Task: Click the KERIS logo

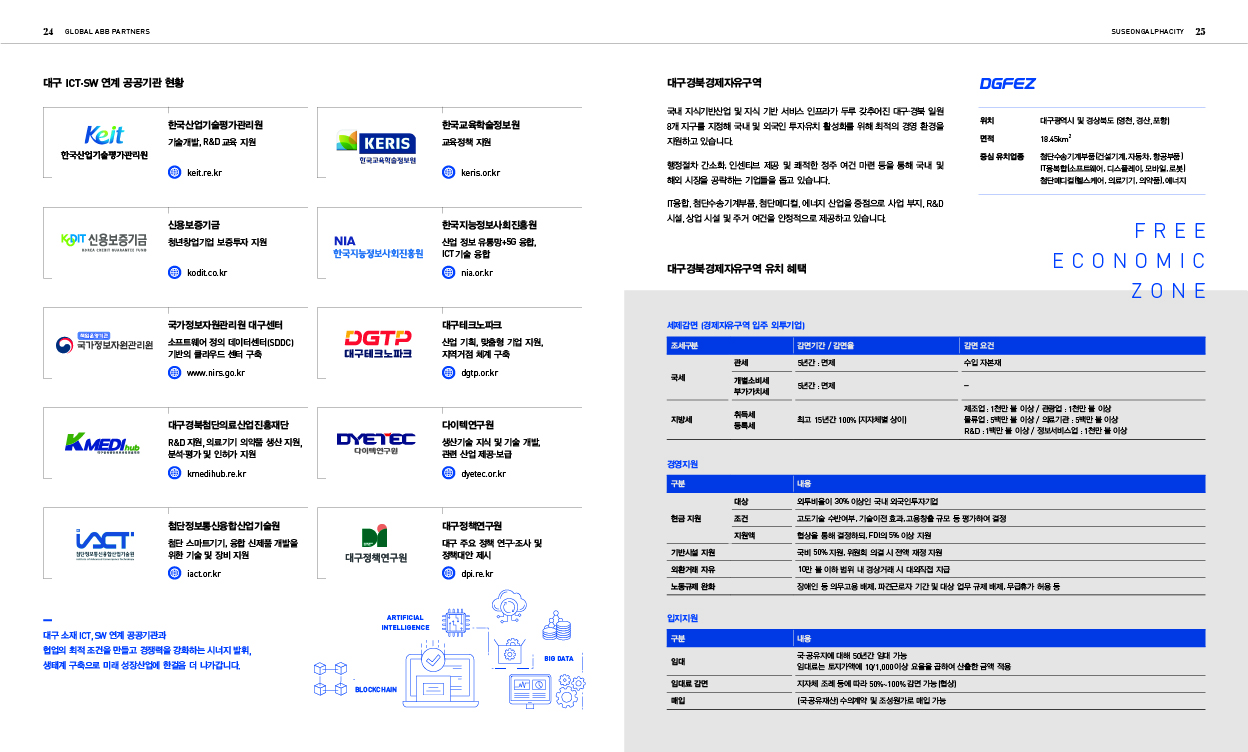Action: coord(376,147)
